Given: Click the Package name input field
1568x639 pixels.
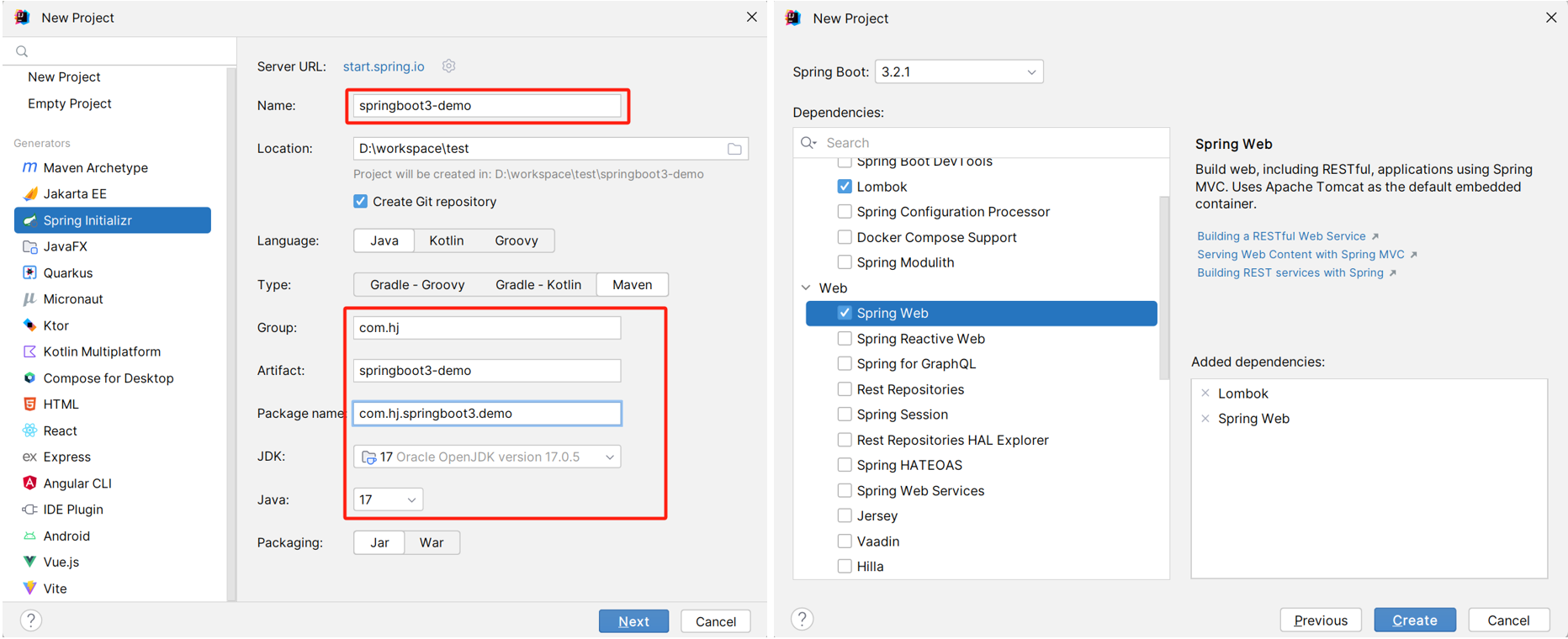Looking at the screenshot, I should click(x=487, y=413).
